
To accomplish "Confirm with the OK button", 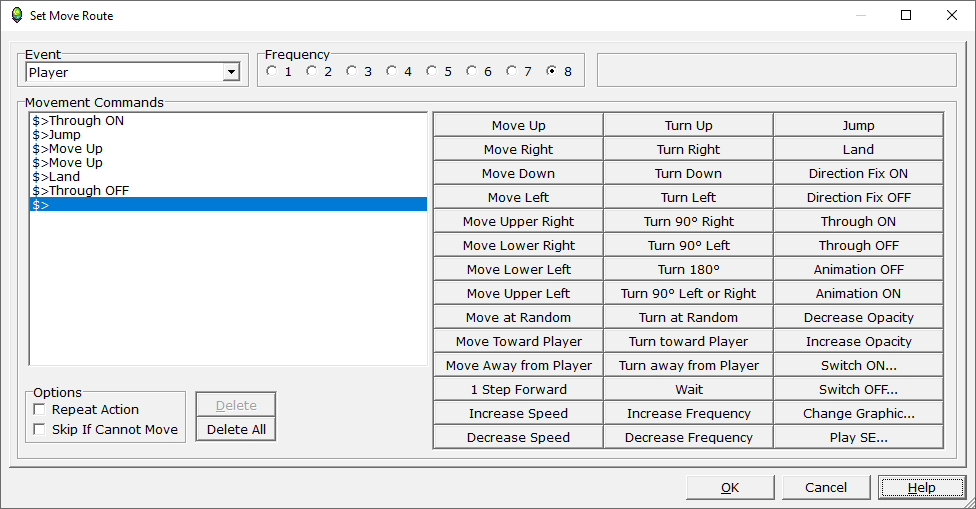I will coord(730,487).
